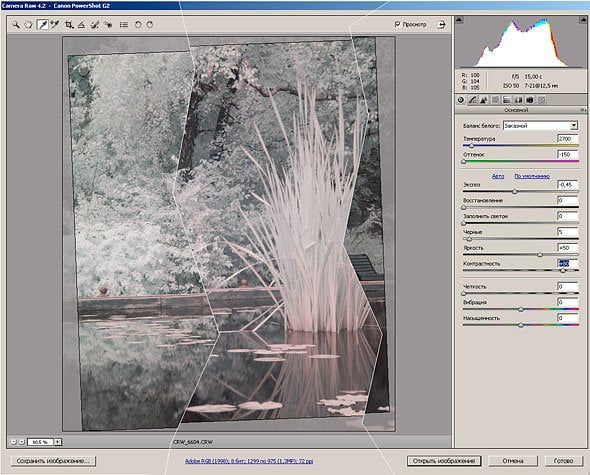
Task: Open the Баланс белого dropdown
Action: coord(540,126)
